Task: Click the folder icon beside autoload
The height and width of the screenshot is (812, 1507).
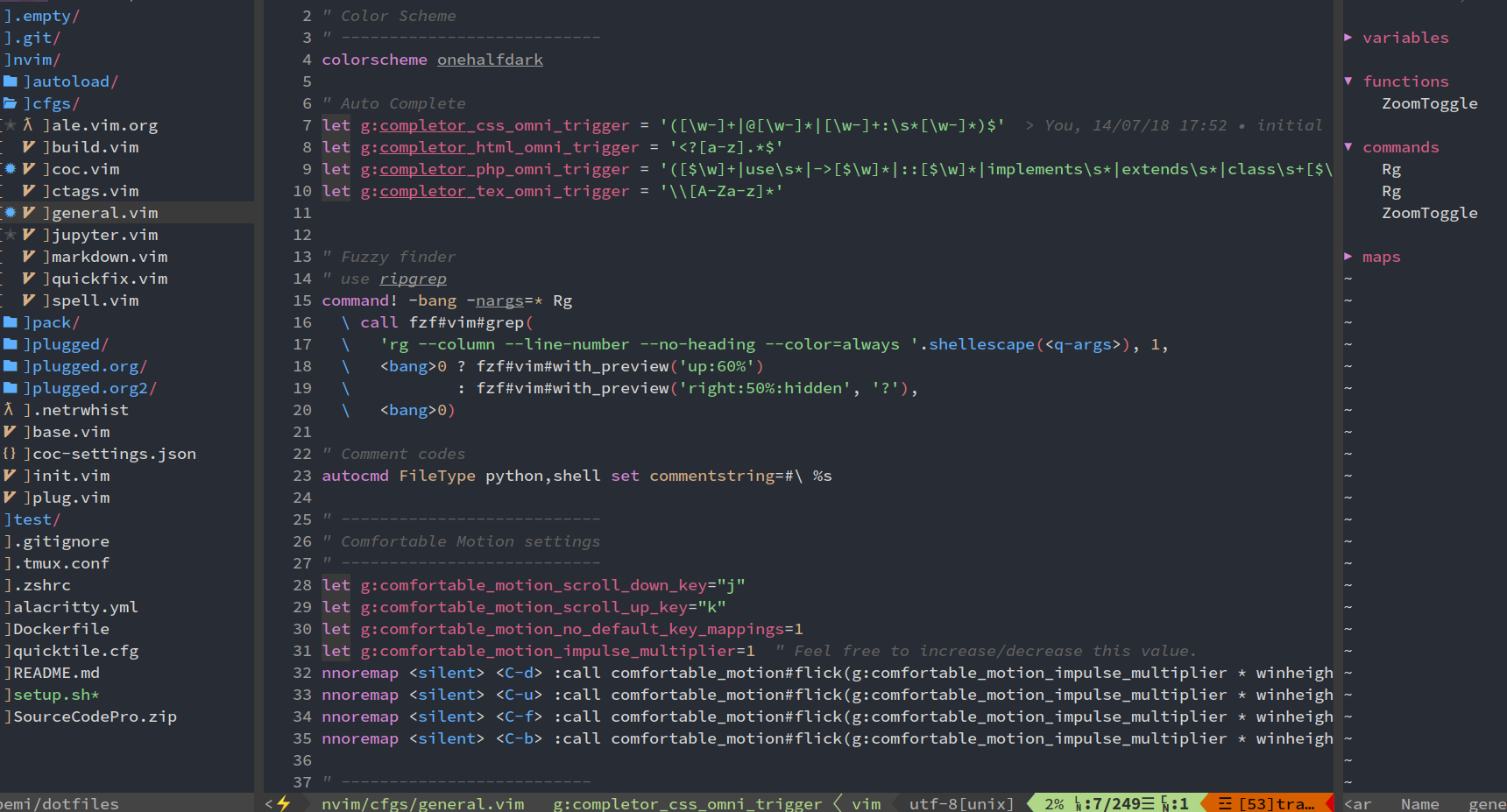Action: pos(11,81)
